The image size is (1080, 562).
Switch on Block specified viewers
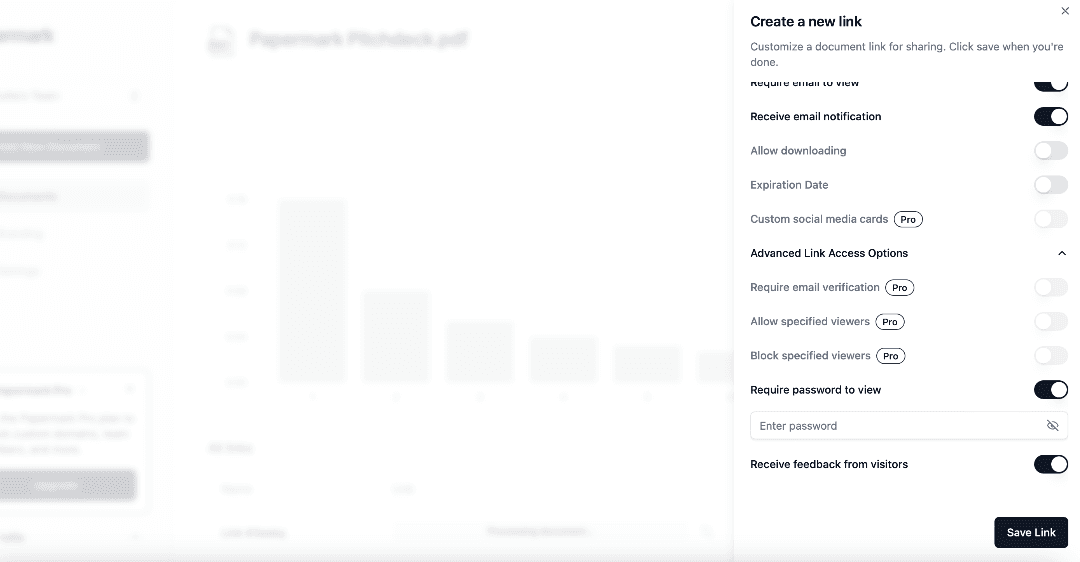tap(1050, 356)
